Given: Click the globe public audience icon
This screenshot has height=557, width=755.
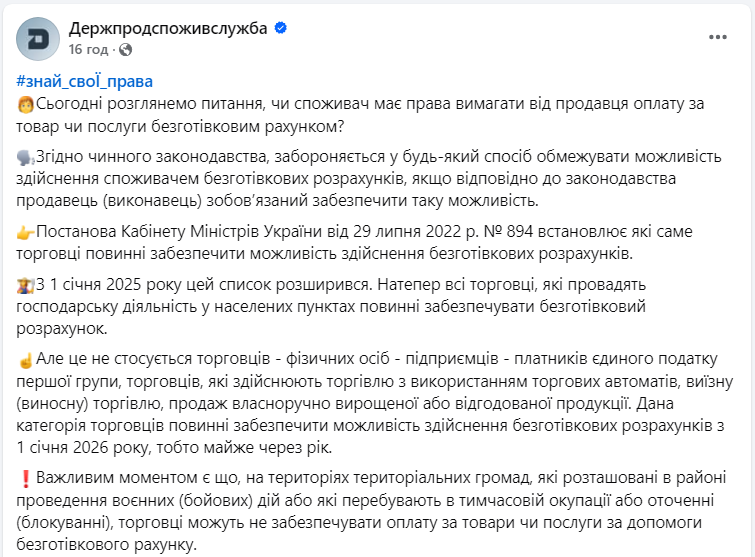Looking at the screenshot, I should pyautogui.click(x=125, y=49).
